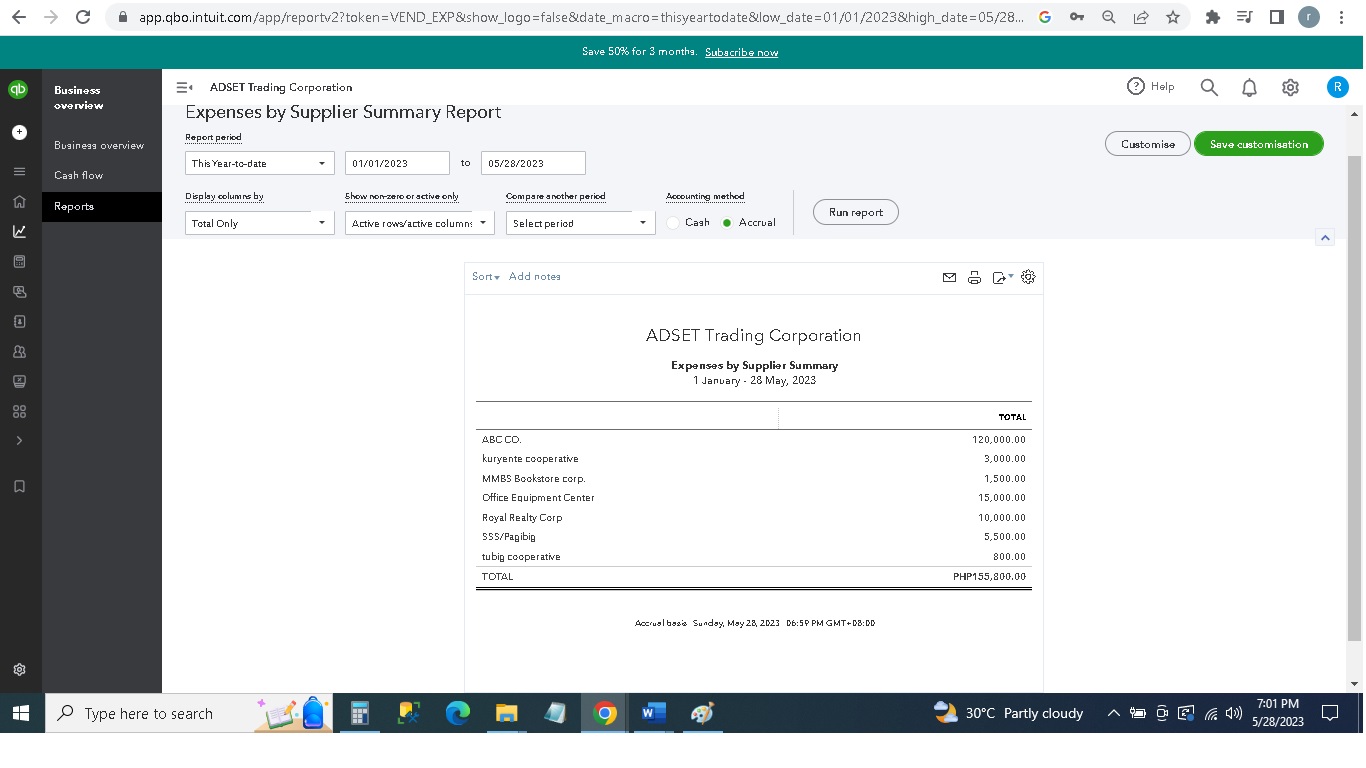The height and width of the screenshot is (768, 1366).
Task: Click the bookmark icon in left rail
Action: [x=19, y=486]
